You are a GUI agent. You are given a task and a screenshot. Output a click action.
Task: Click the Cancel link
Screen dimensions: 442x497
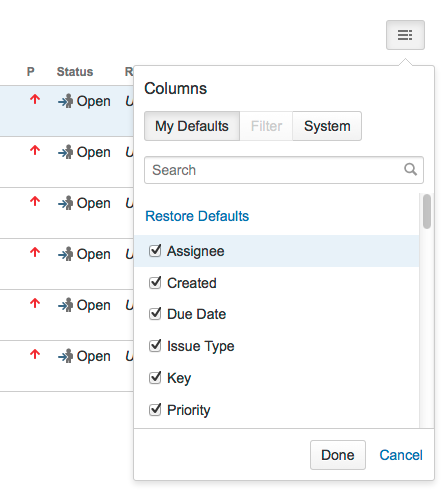point(401,455)
